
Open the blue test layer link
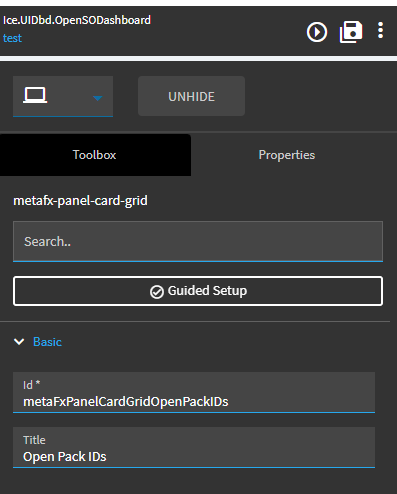pyautogui.click(x=12, y=38)
